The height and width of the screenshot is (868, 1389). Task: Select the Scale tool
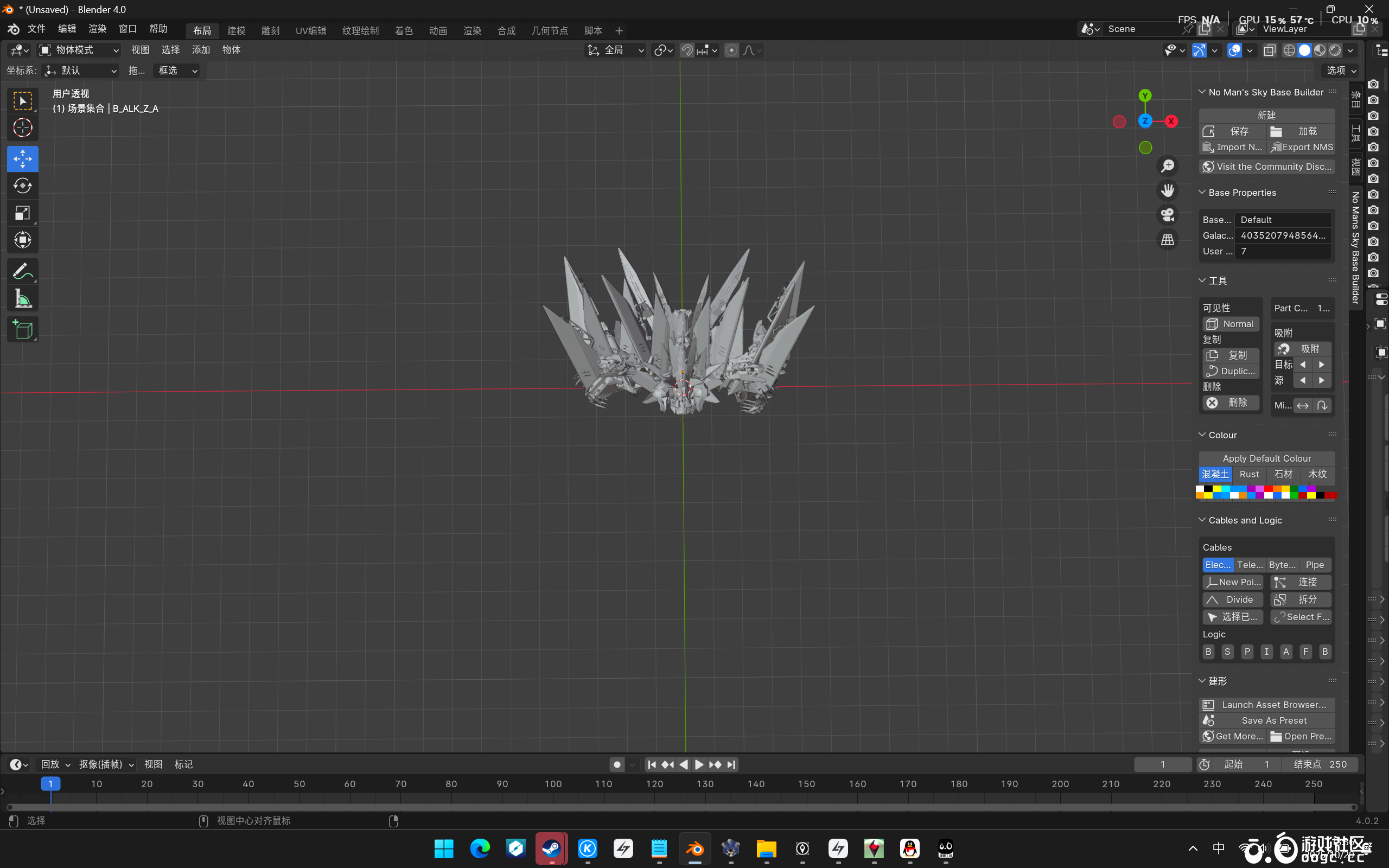(22, 213)
